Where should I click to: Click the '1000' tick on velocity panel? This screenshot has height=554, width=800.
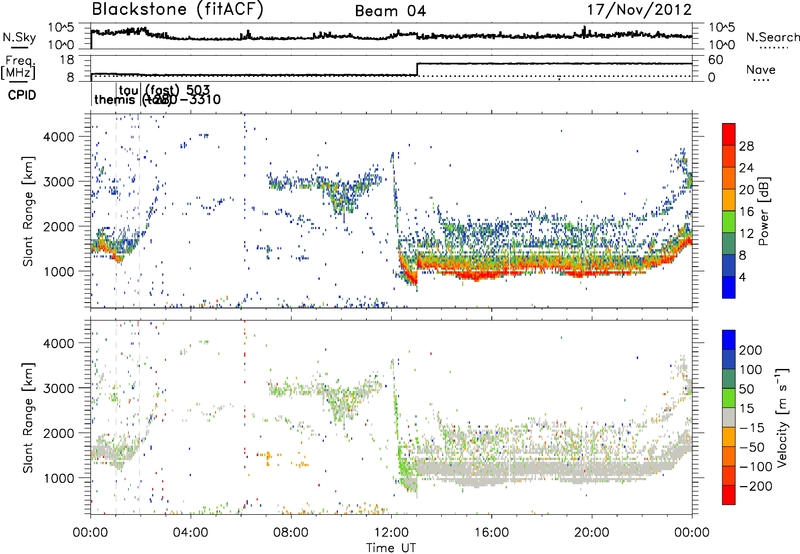point(59,478)
